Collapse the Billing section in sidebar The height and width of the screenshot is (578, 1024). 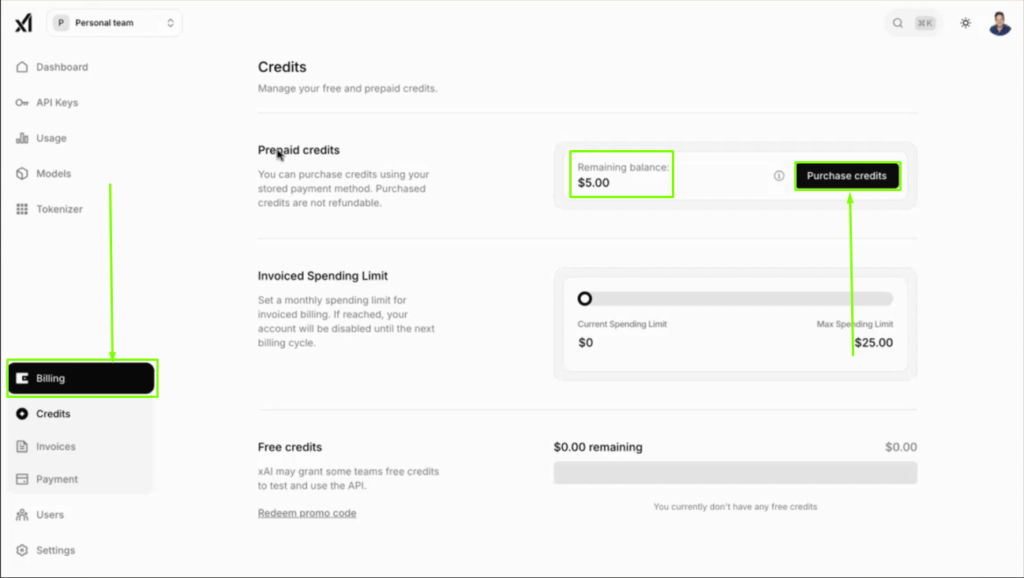81,379
